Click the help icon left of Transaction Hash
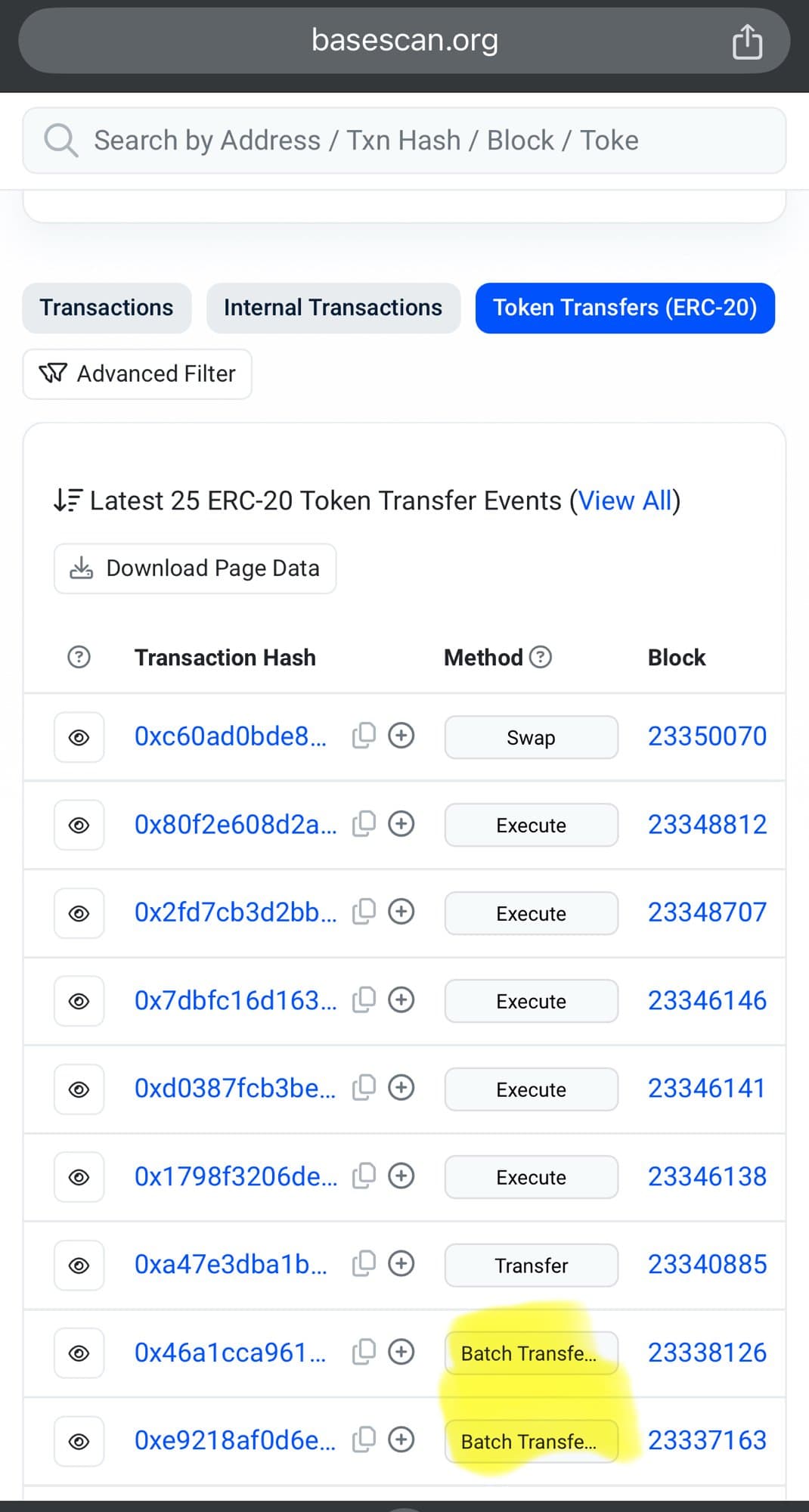This screenshot has height=1512, width=809. coord(79,657)
